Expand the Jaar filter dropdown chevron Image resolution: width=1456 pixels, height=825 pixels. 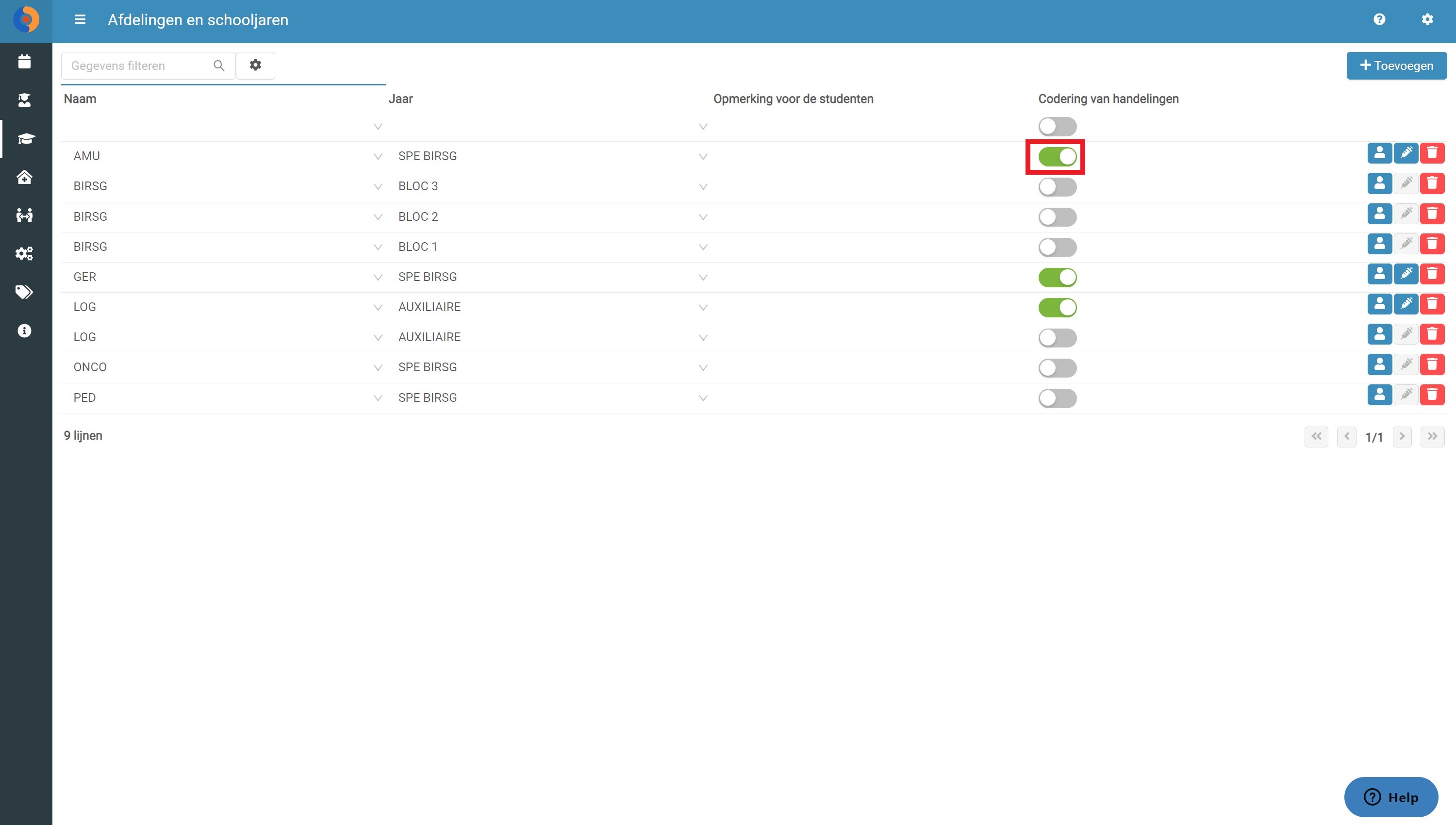tap(703, 127)
